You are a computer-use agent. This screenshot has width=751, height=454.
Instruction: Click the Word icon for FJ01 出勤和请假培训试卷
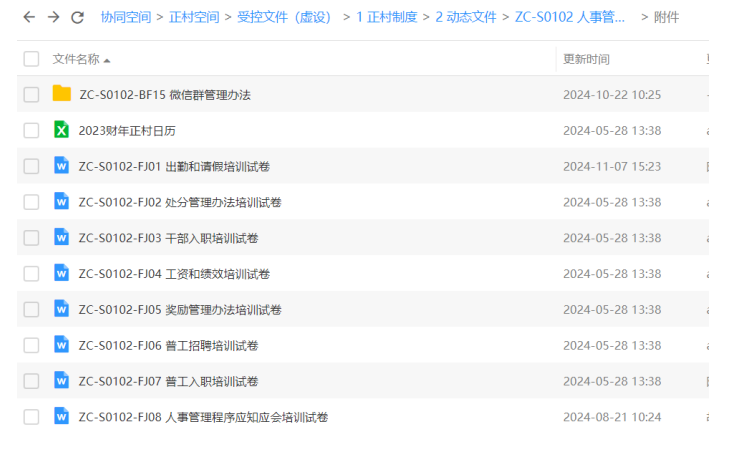point(61,166)
